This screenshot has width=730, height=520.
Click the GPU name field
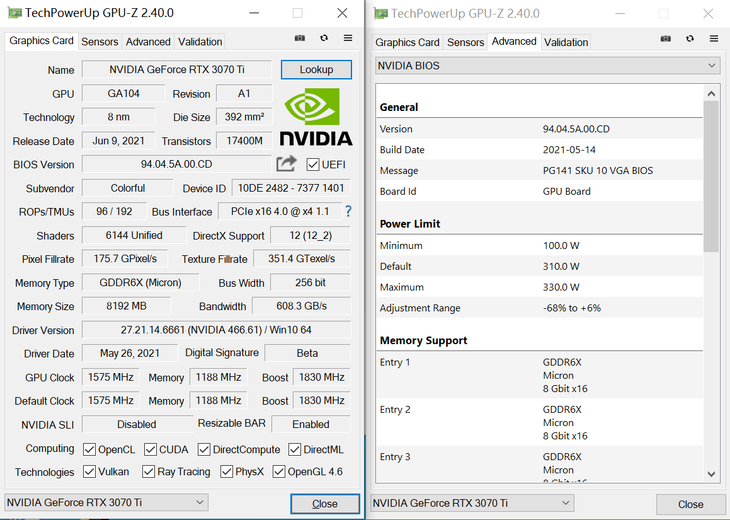coord(177,69)
